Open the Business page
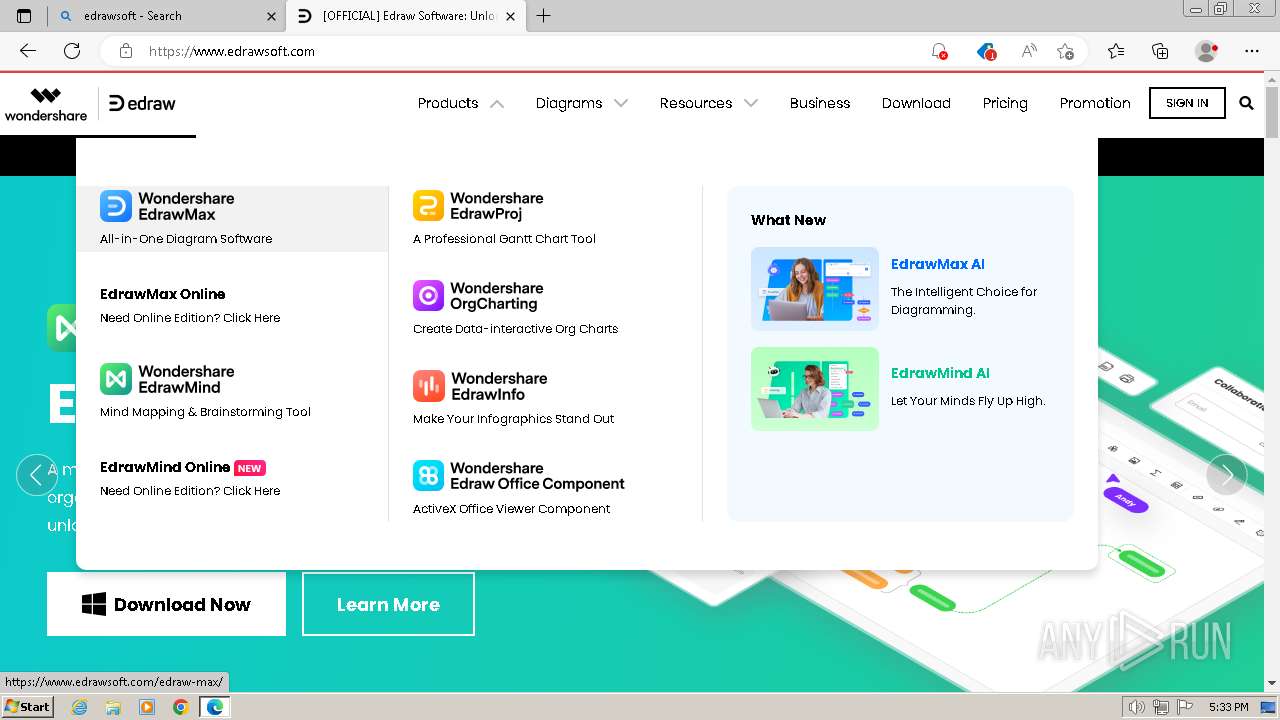The height and width of the screenshot is (720, 1280). coord(820,103)
